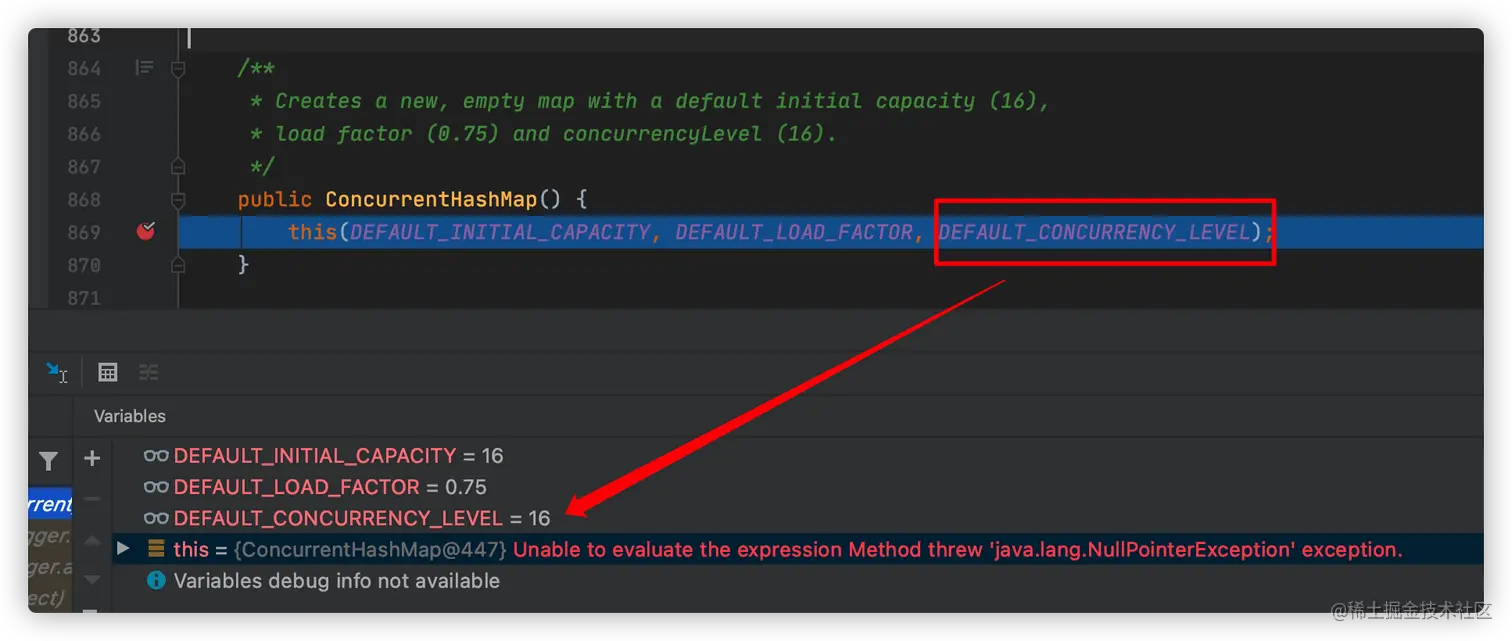Click the 'this' keyword on line 869
The height and width of the screenshot is (641, 1512).
(313, 232)
